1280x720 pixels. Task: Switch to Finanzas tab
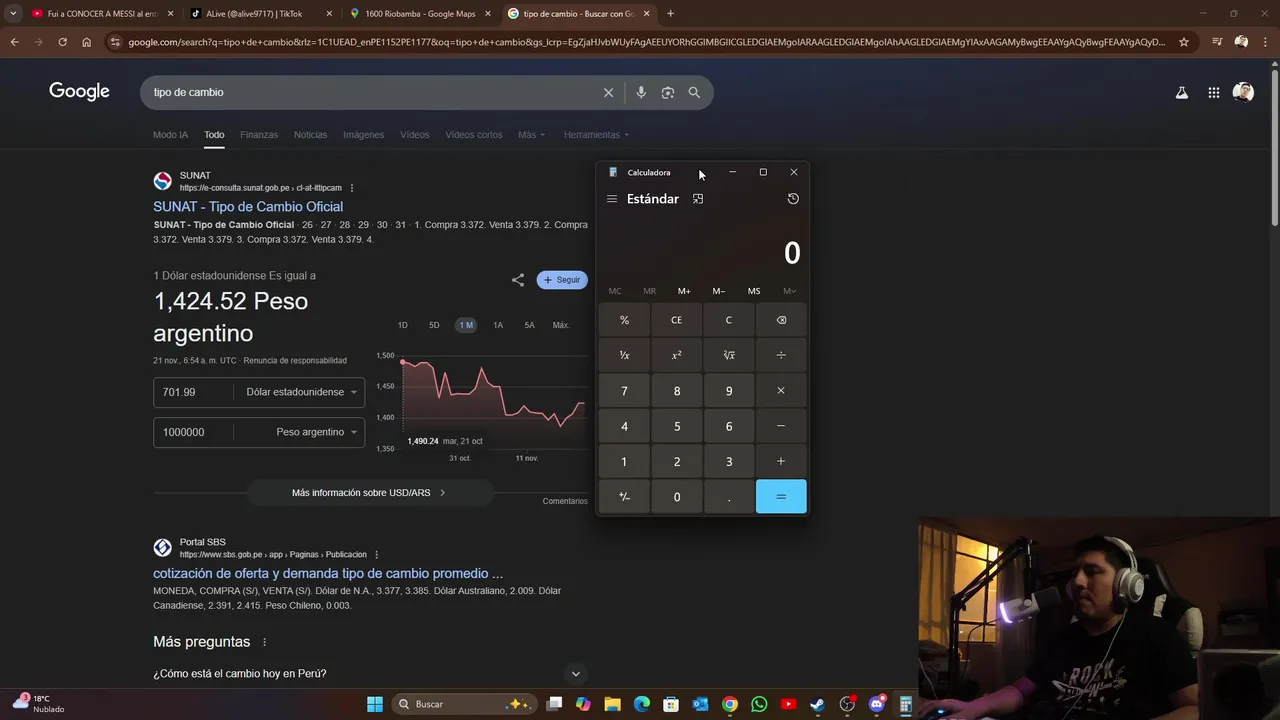(259, 135)
